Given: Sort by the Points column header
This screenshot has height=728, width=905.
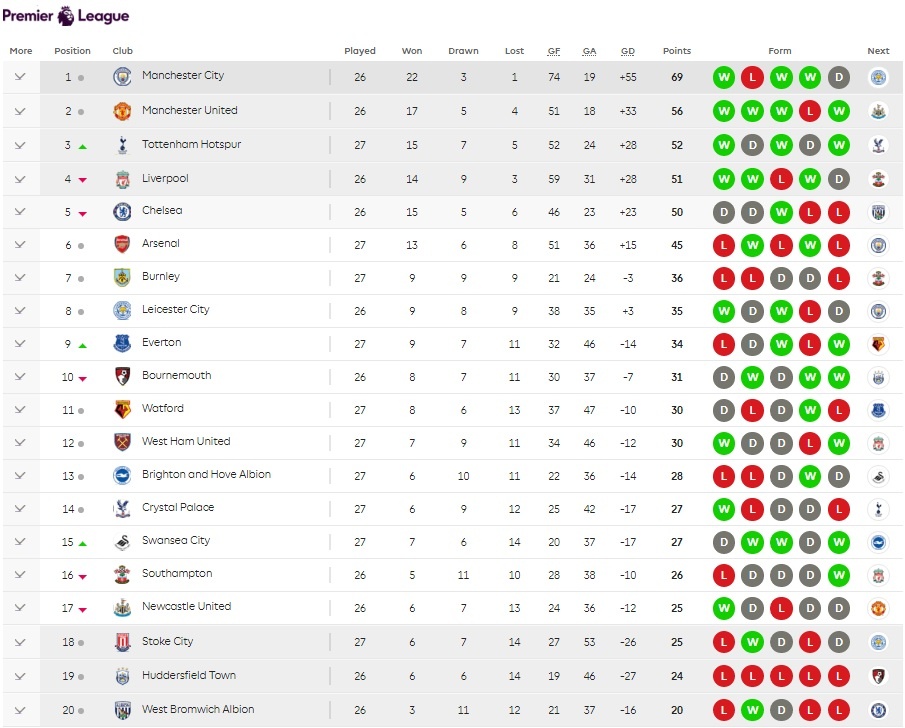Looking at the screenshot, I should (676, 51).
